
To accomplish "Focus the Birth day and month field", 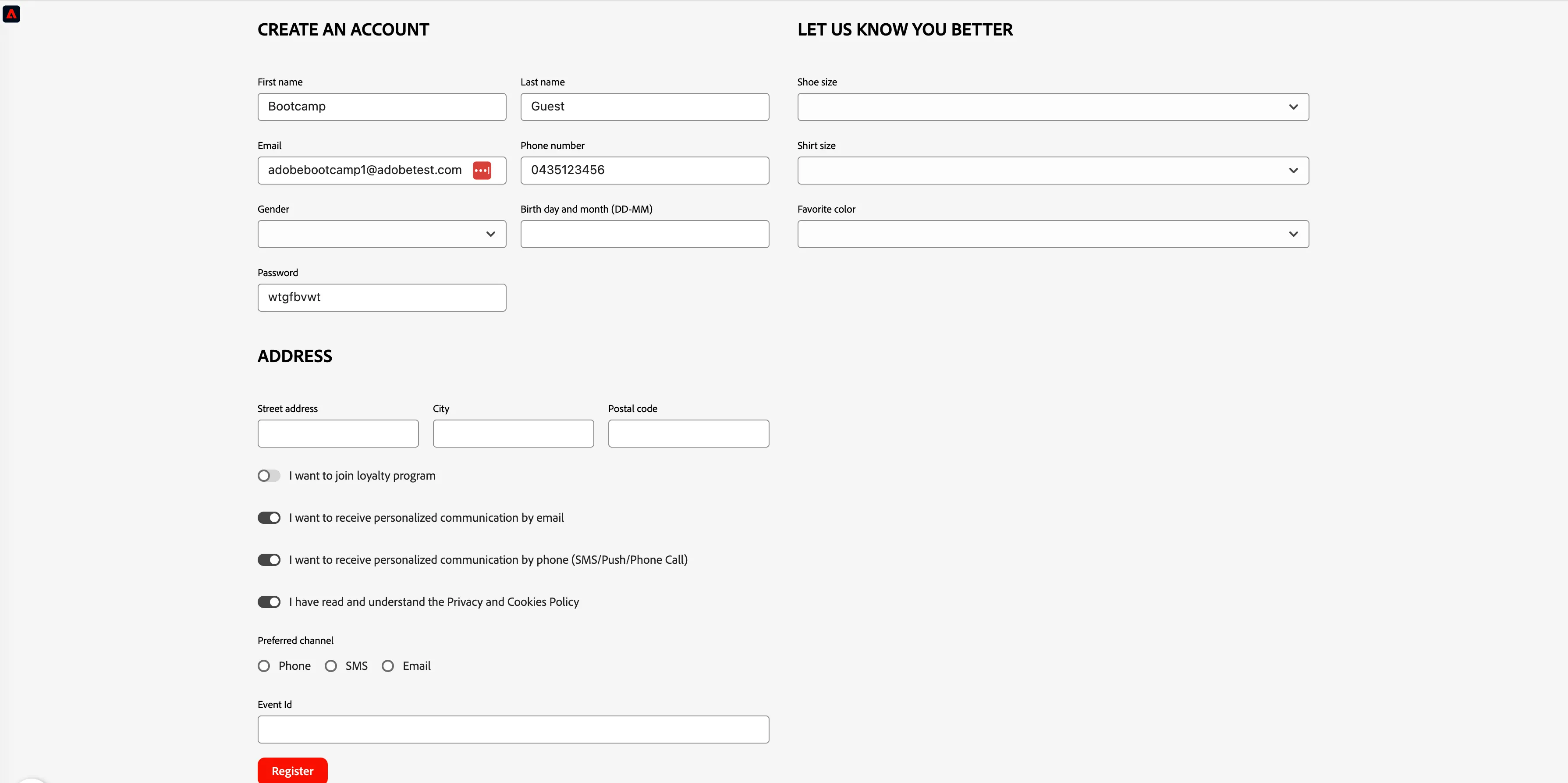I will click(645, 234).
